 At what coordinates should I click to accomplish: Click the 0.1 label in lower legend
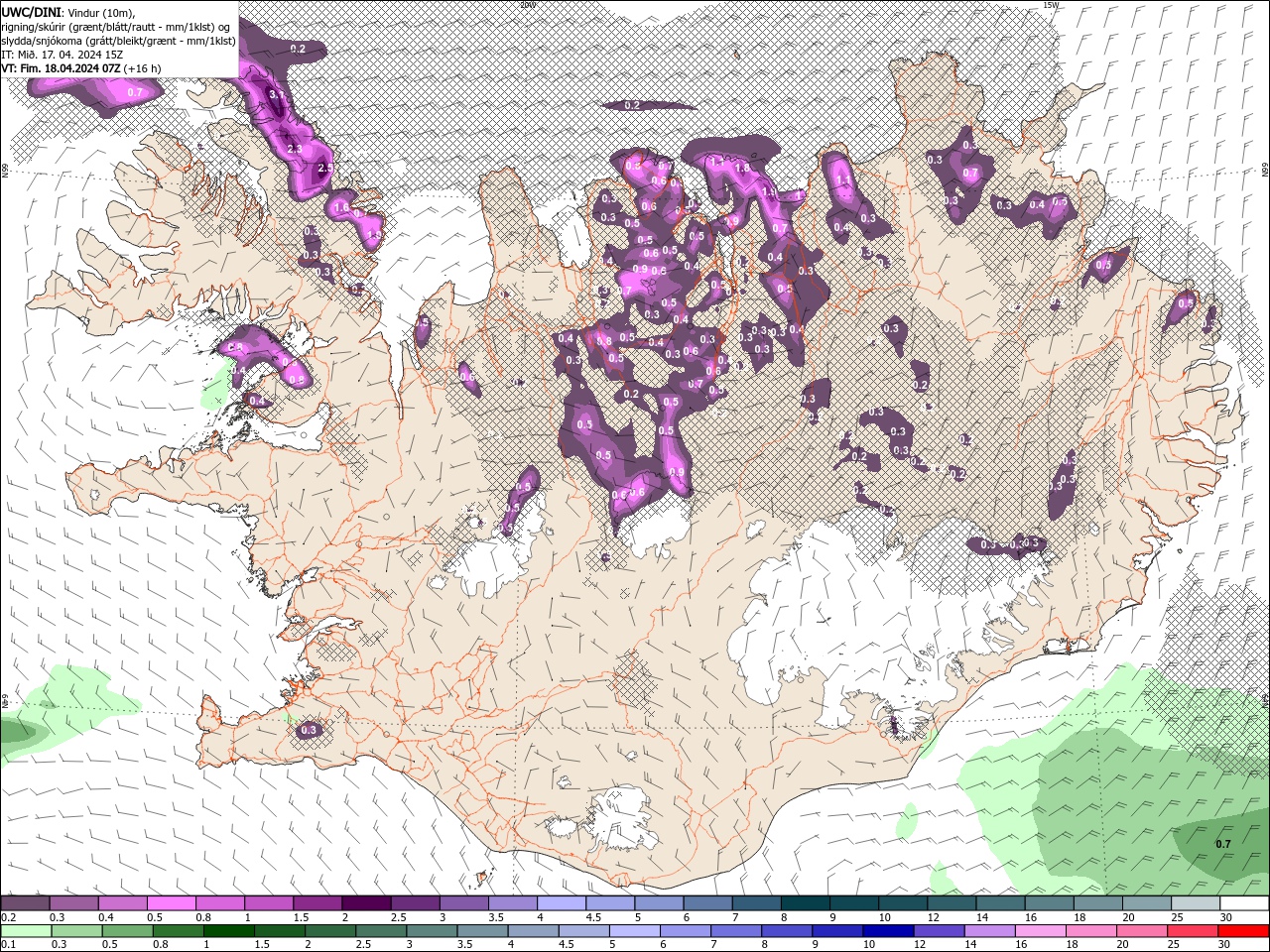coord(8,945)
